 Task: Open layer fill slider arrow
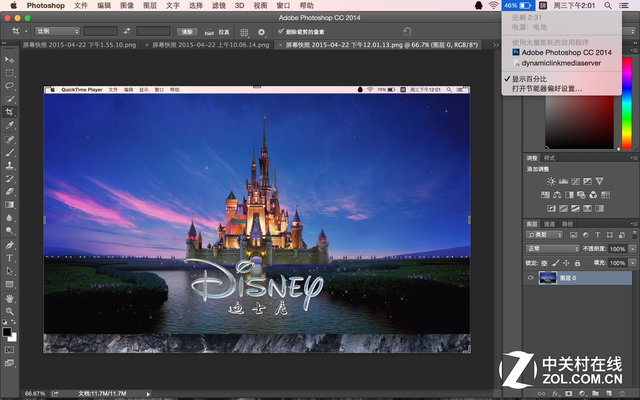point(633,263)
